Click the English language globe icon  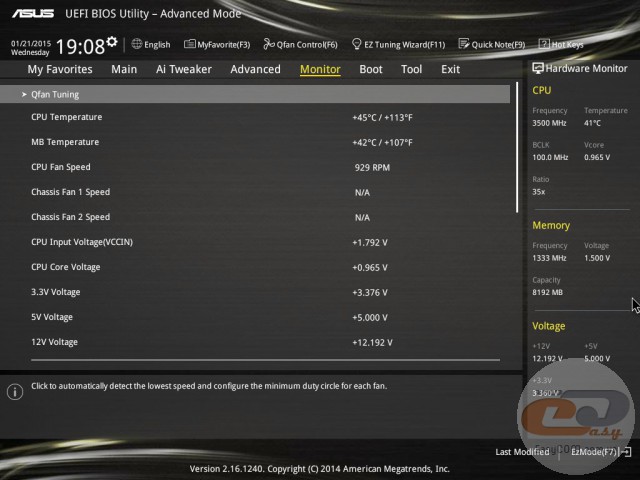coord(137,44)
